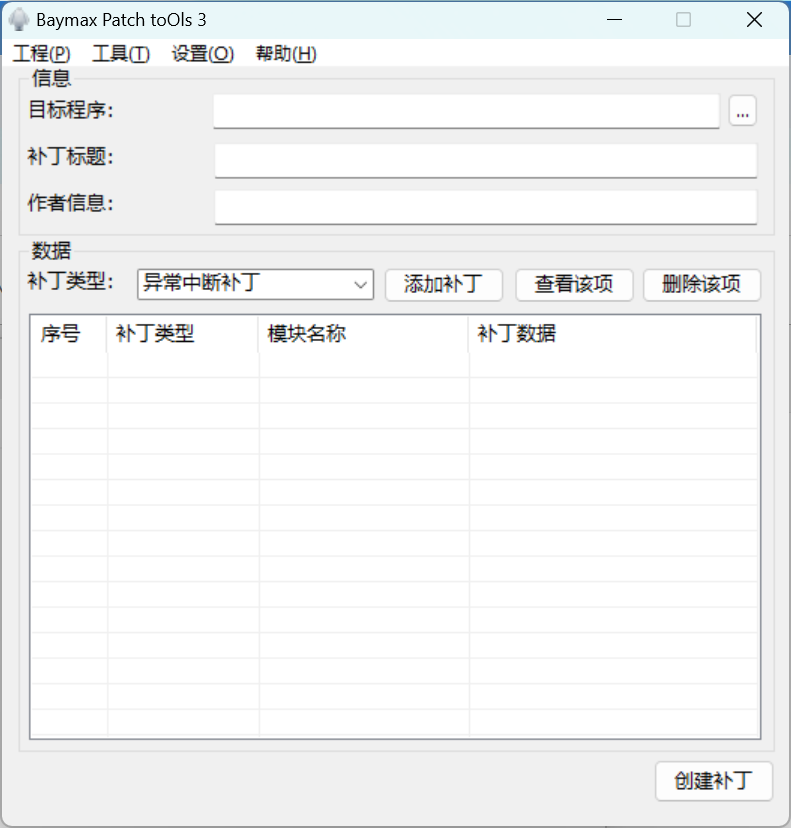
Task: Click the 添加补丁 button
Action: pyautogui.click(x=443, y=285)
